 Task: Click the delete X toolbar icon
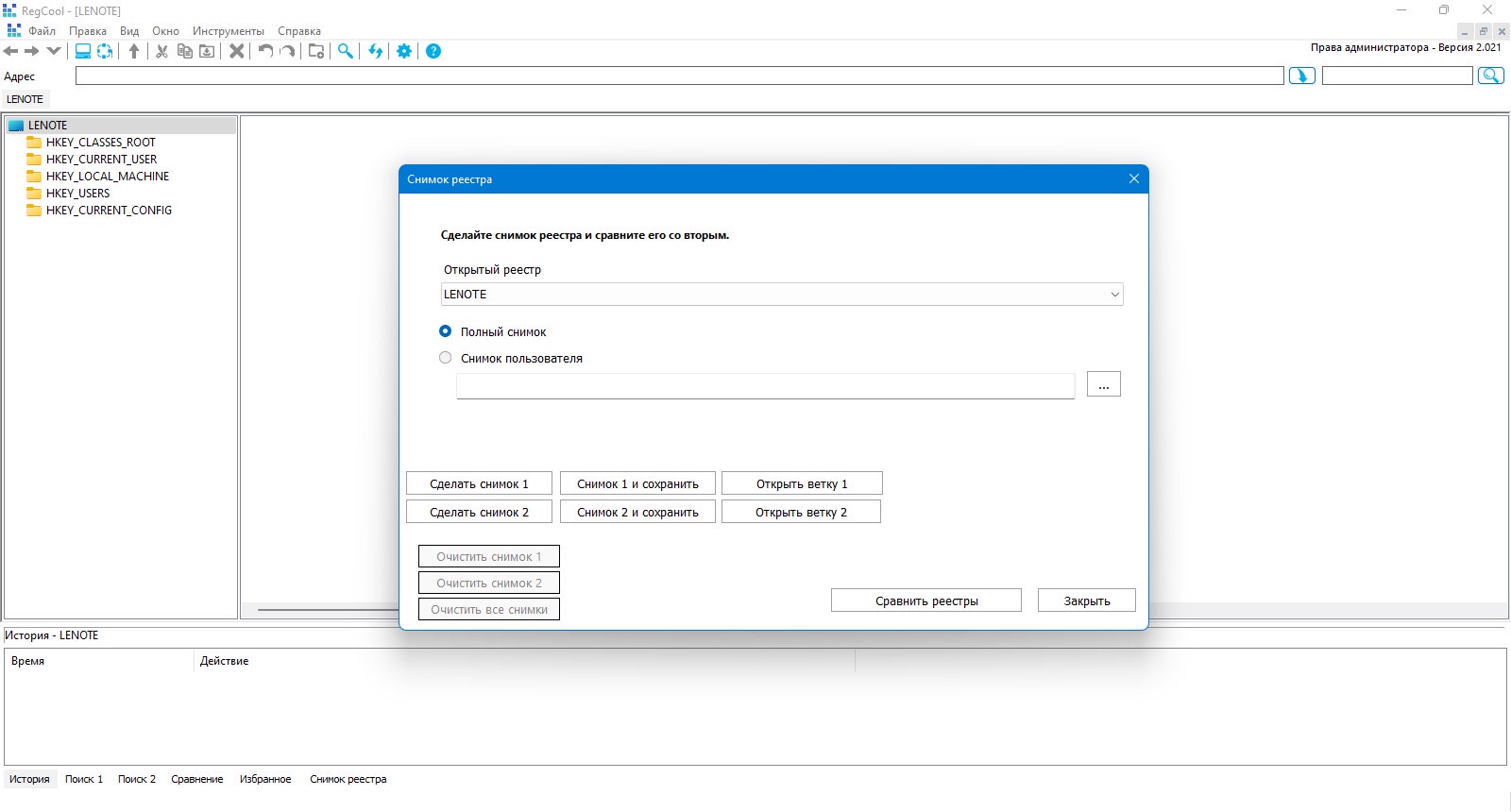tap(237, 51)
